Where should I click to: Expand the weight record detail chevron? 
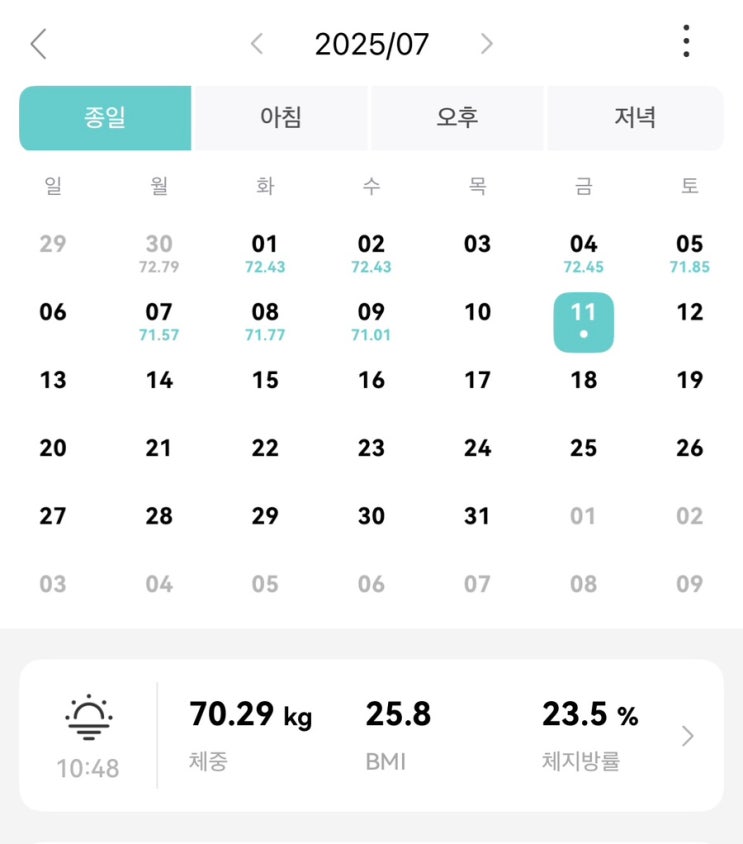tap(687, 737)
